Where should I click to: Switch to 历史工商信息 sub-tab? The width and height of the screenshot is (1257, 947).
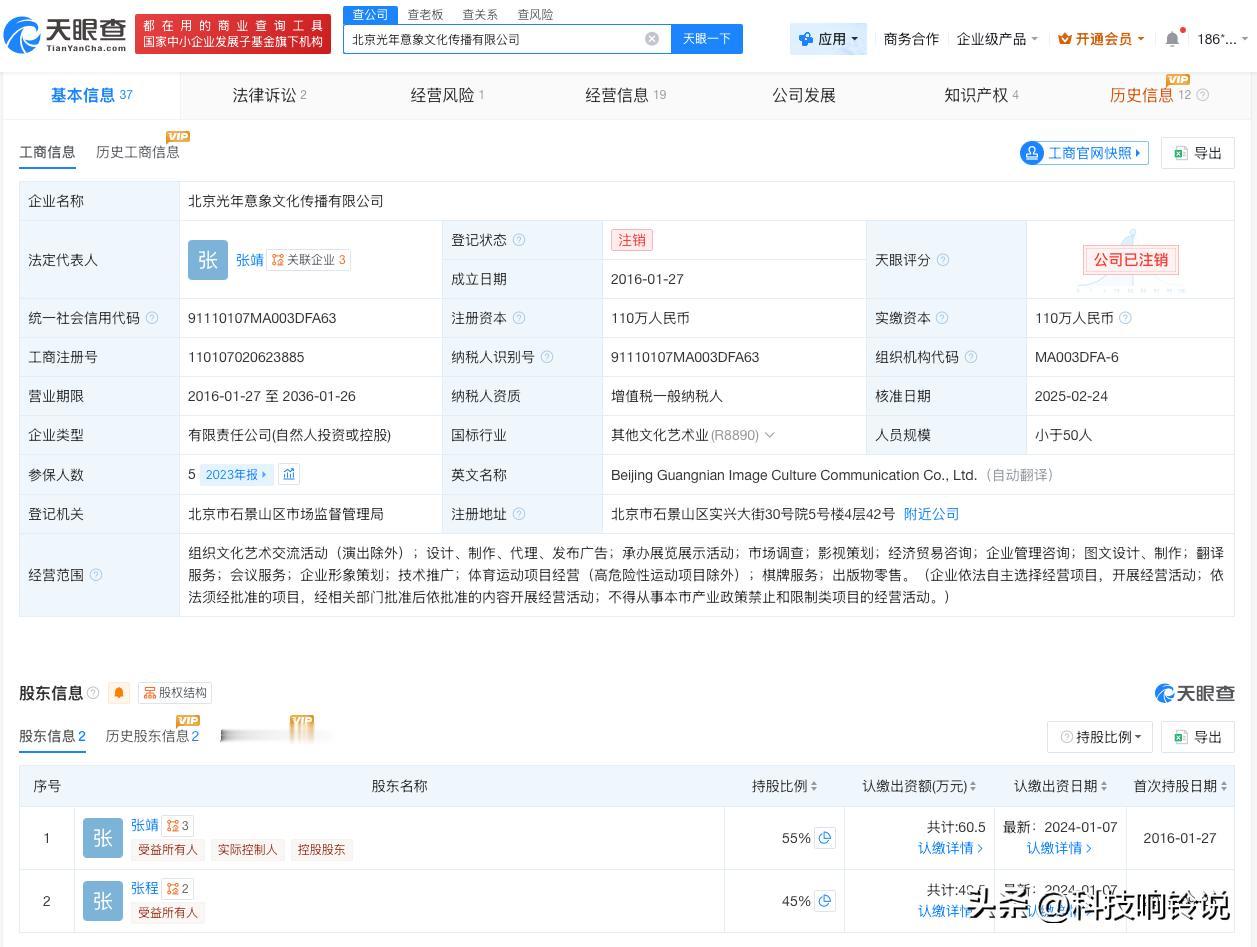coord(138,152)
